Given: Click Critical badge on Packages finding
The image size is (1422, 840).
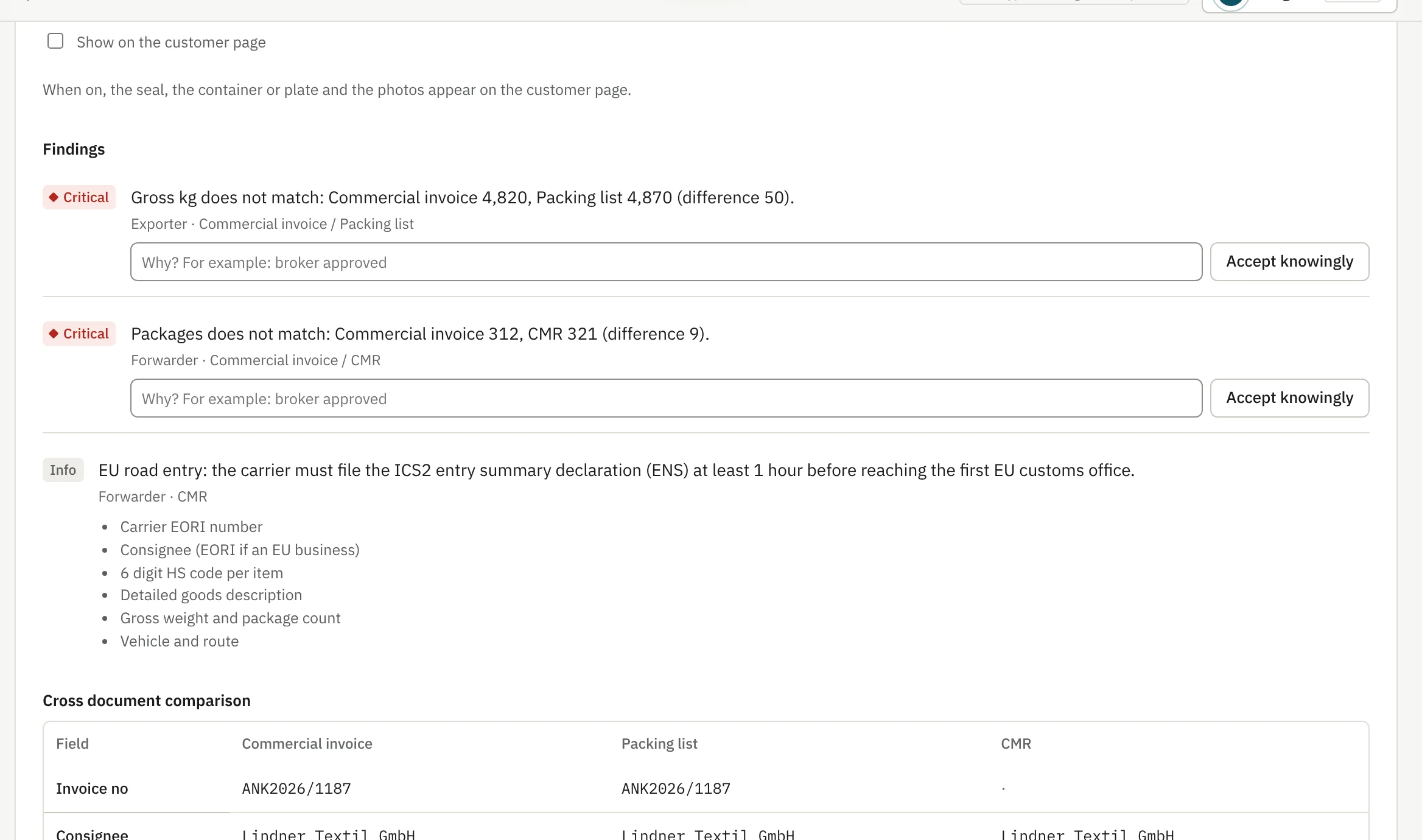Looking at the screenshot, I should (79, 334).
